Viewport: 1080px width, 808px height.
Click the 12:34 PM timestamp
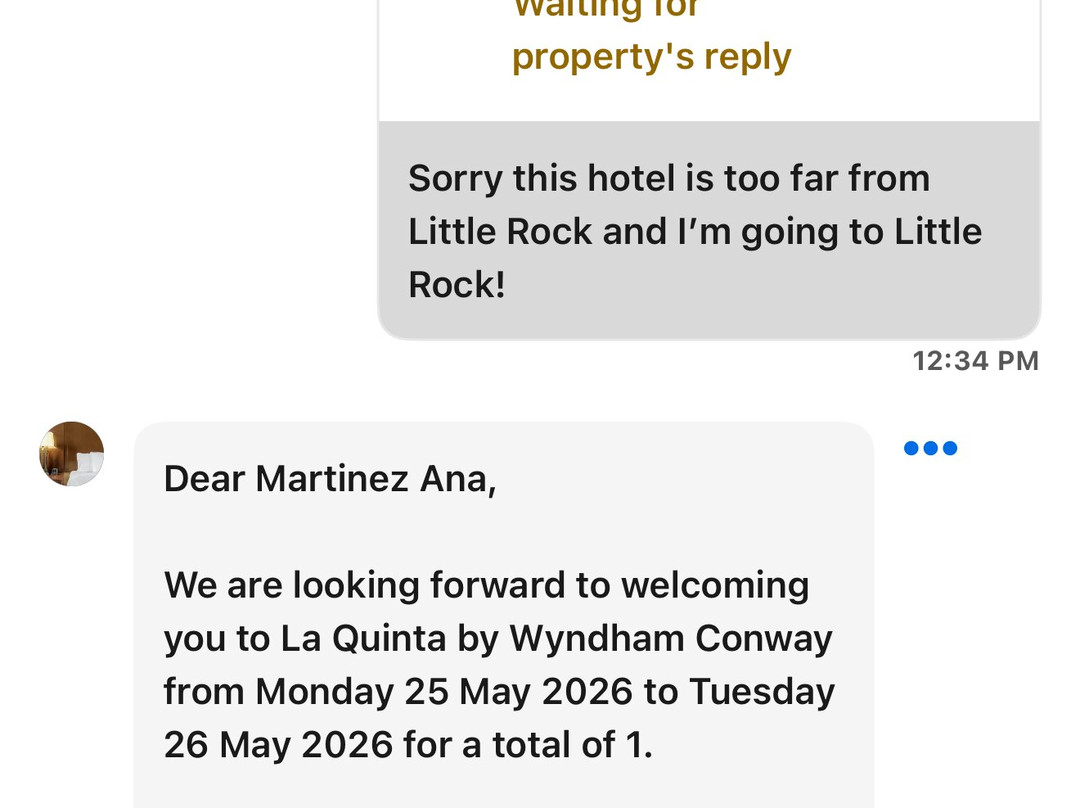(x=975, y=361)
